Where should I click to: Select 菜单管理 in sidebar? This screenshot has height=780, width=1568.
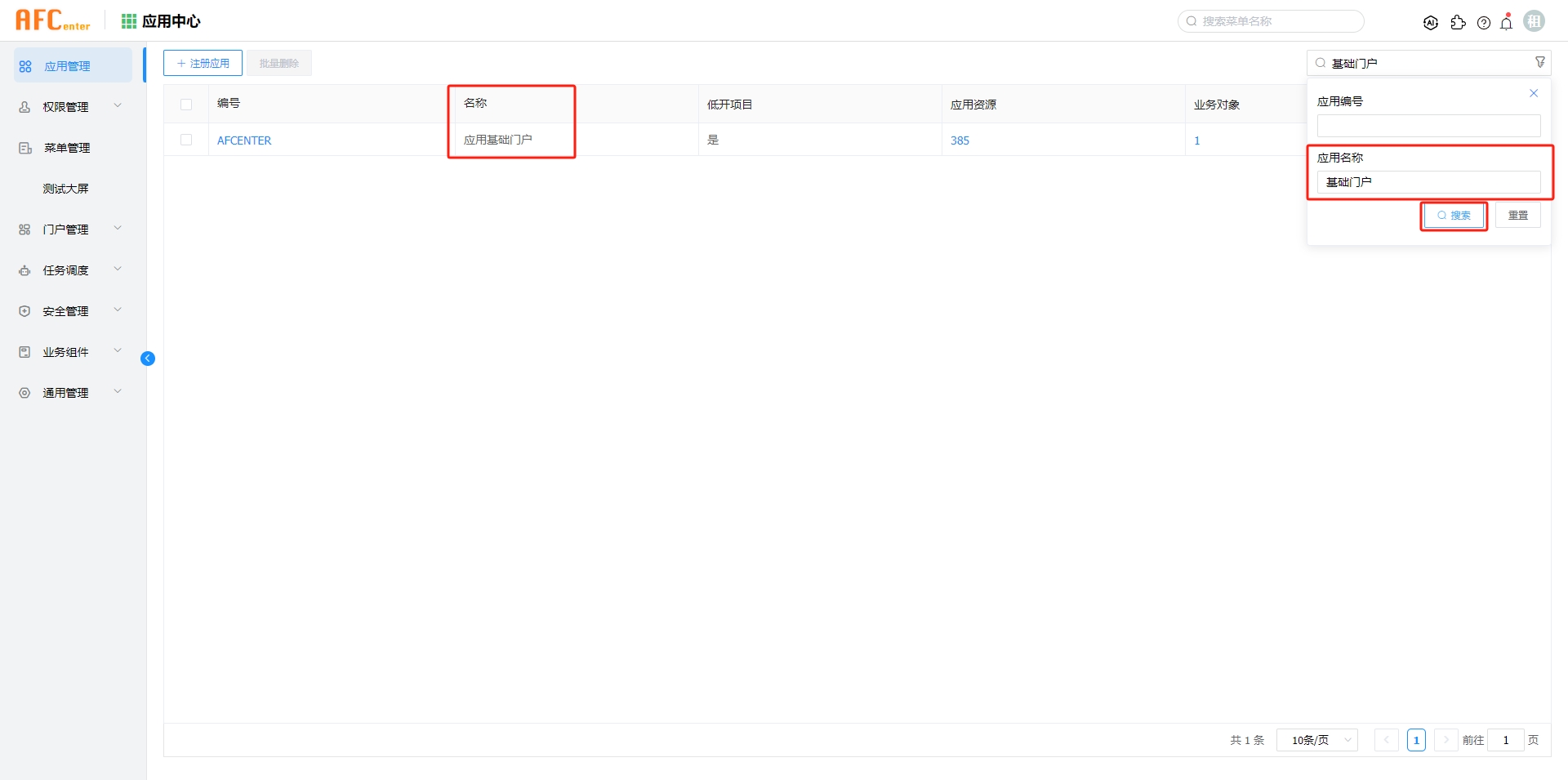coord(67,148)
